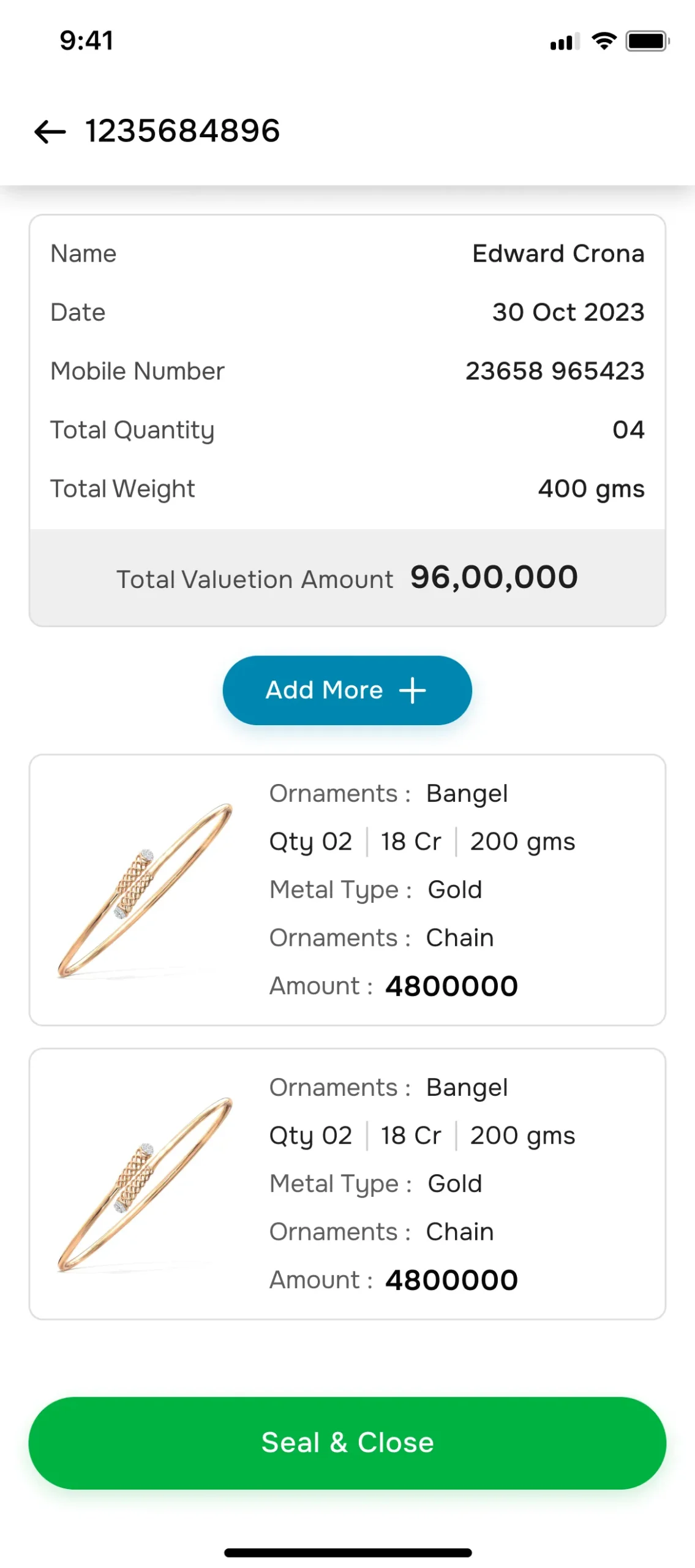The width and height of the screenshot is (695, 1568).
Task: Select the Edward Crona name value
Action: pyautogui.click(x=558, y=254)
